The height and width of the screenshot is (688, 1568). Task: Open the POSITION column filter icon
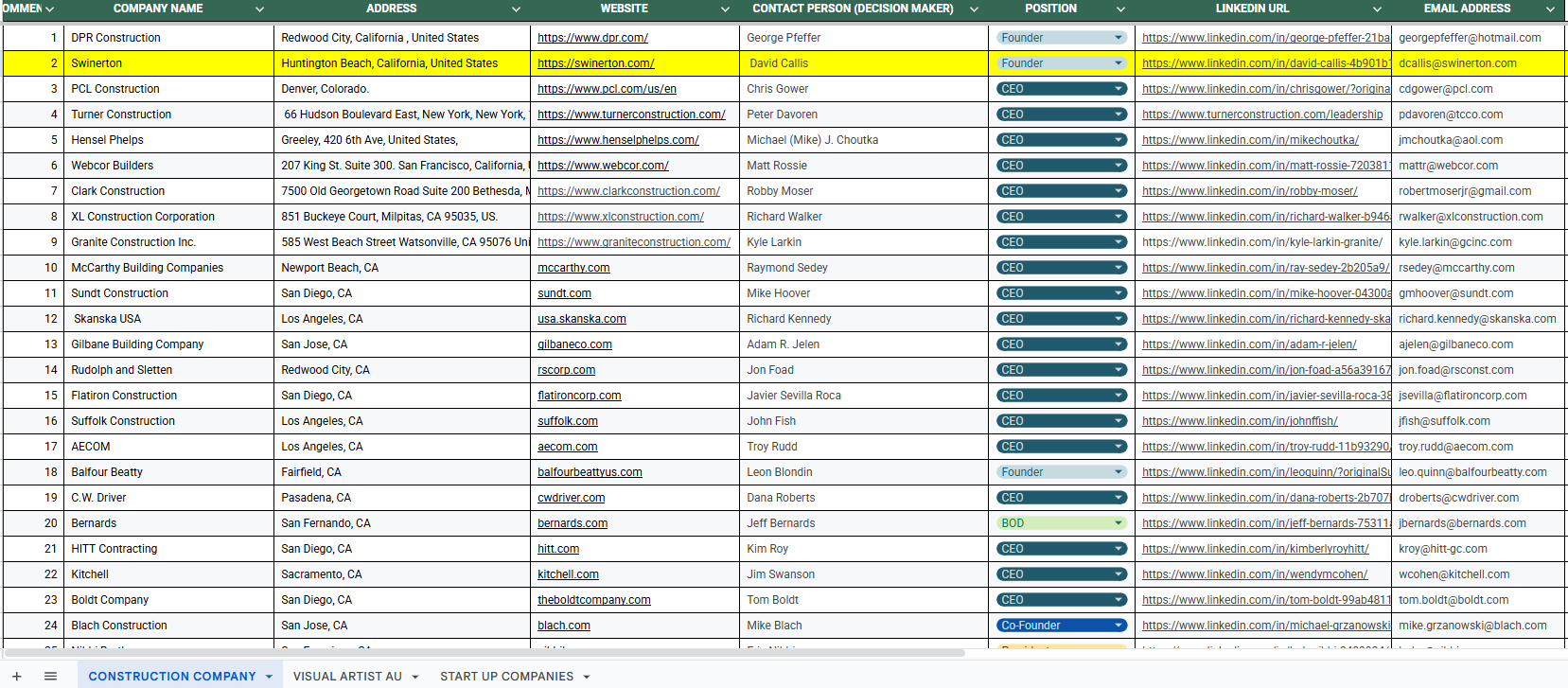1120,9
